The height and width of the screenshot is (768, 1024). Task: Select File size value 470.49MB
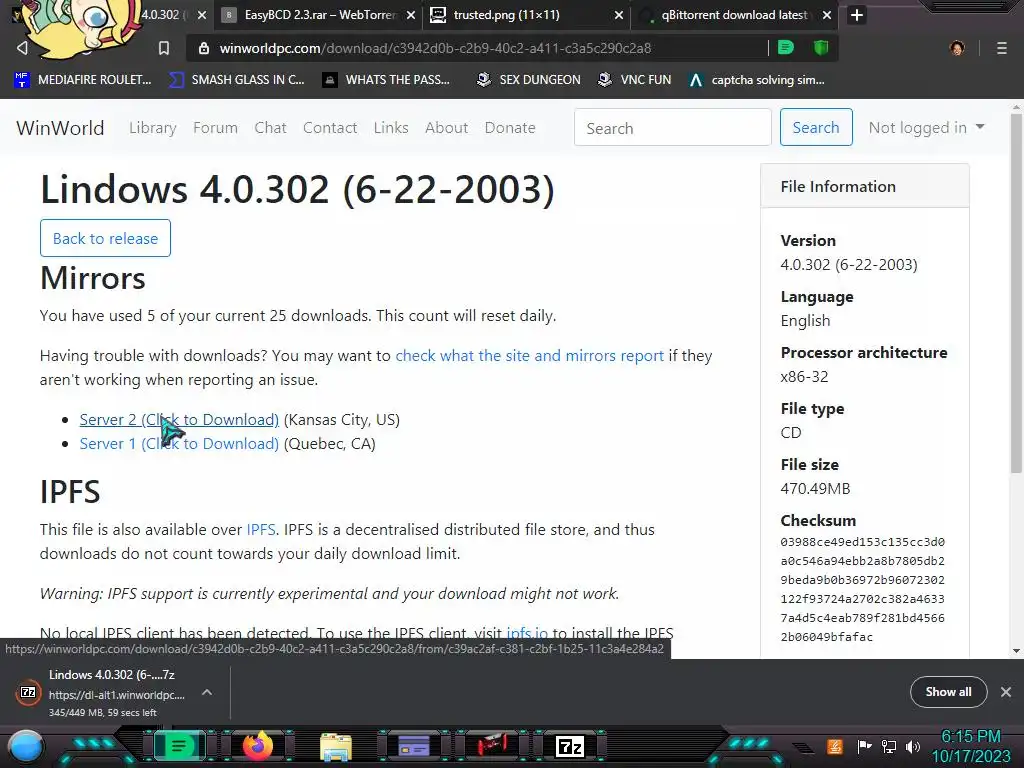tap(816, 488)
